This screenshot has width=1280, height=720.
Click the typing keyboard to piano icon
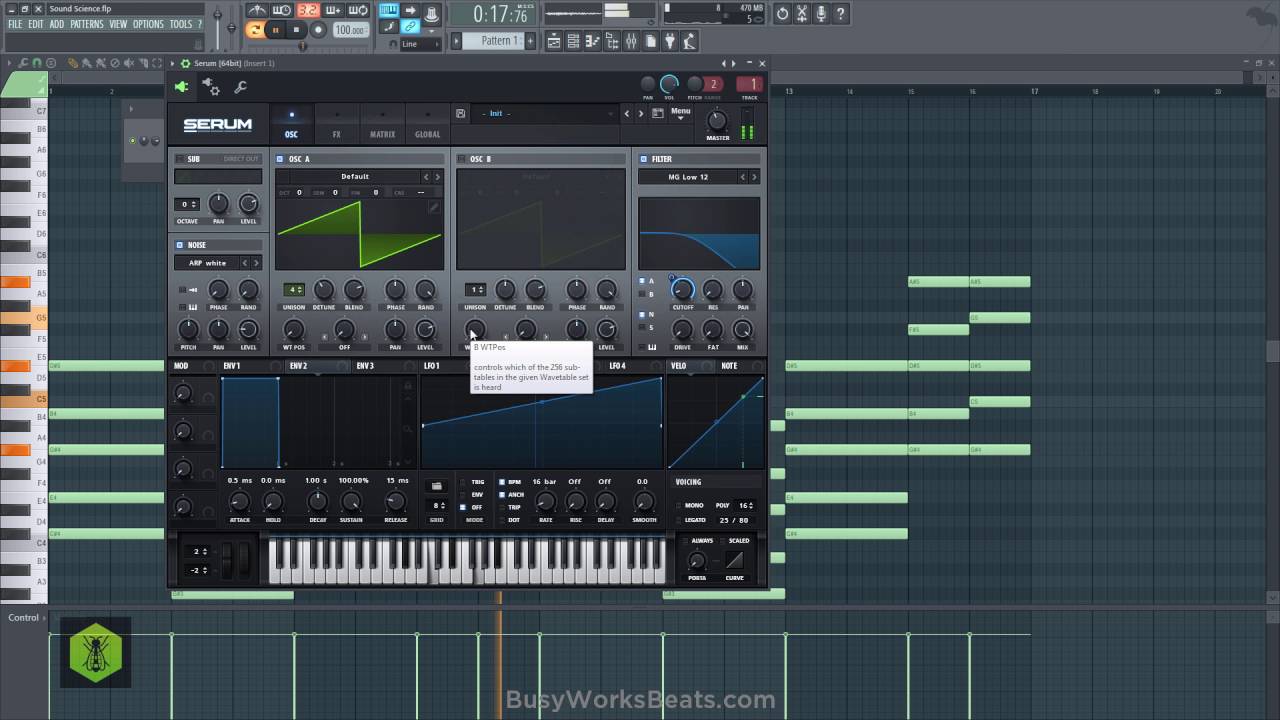coord(387,11)
